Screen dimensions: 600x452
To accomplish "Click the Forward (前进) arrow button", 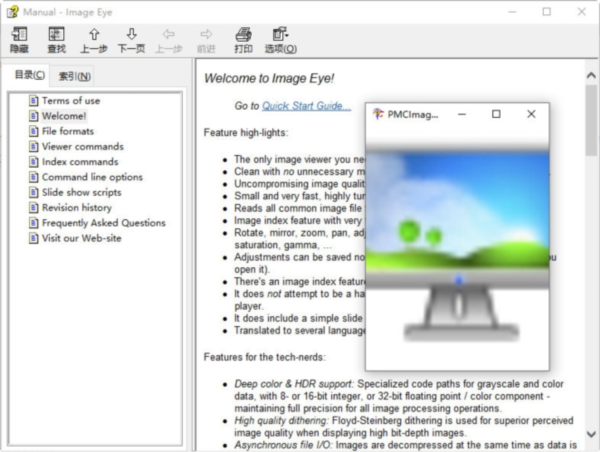I will (206, 40).
